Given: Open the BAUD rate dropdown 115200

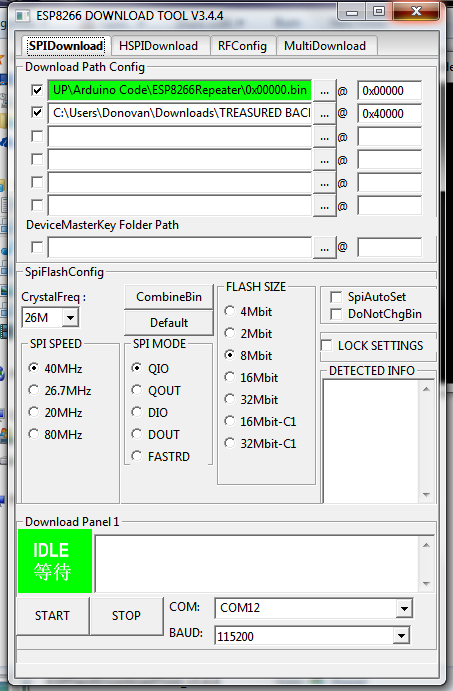Looking at the screenshot, I should point(401,635).
